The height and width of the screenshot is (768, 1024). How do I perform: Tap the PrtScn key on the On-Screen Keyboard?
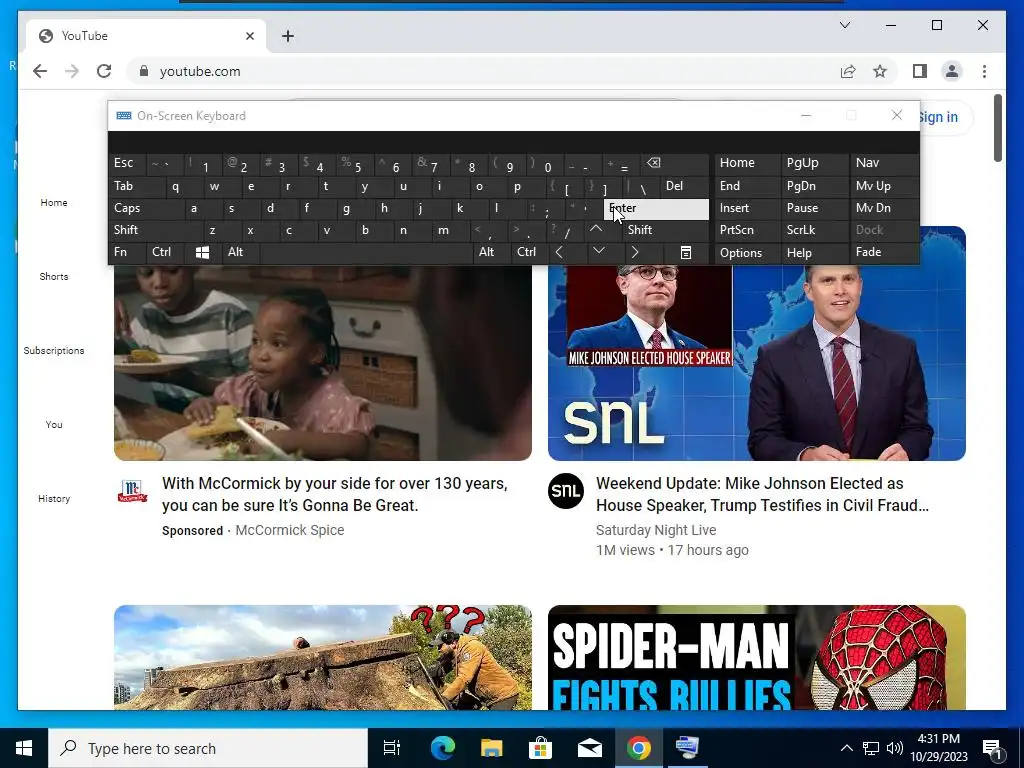point(746,230)
